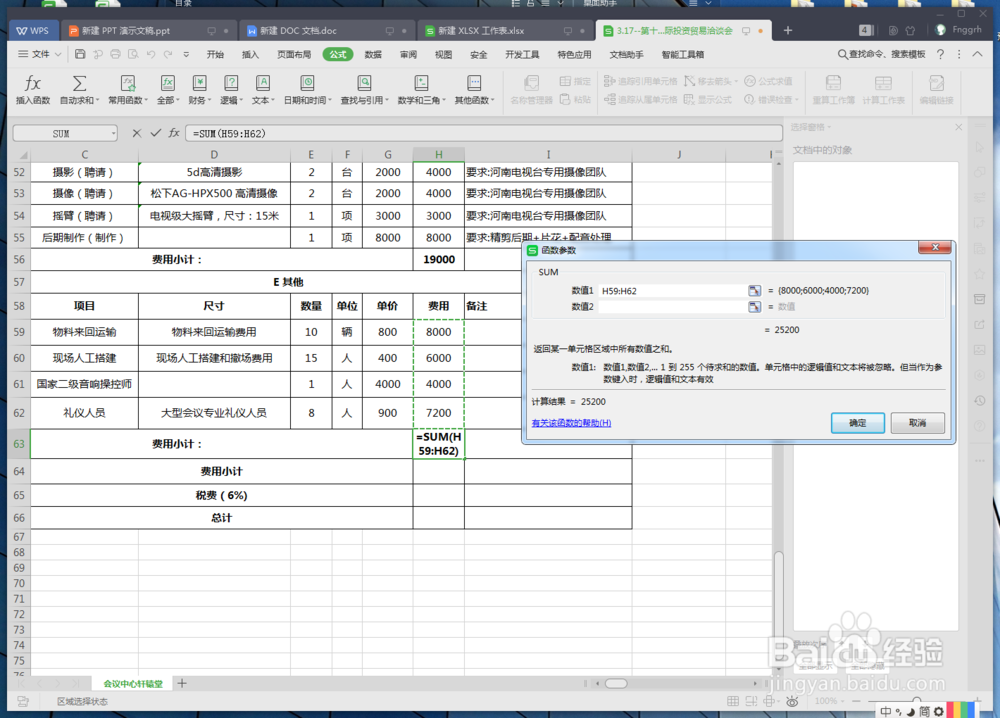The width and height of the screenshot is (1000, 718).
Task: Click the Recalculate Workbook (重算工作簿) icon
Action: point(833,84)
